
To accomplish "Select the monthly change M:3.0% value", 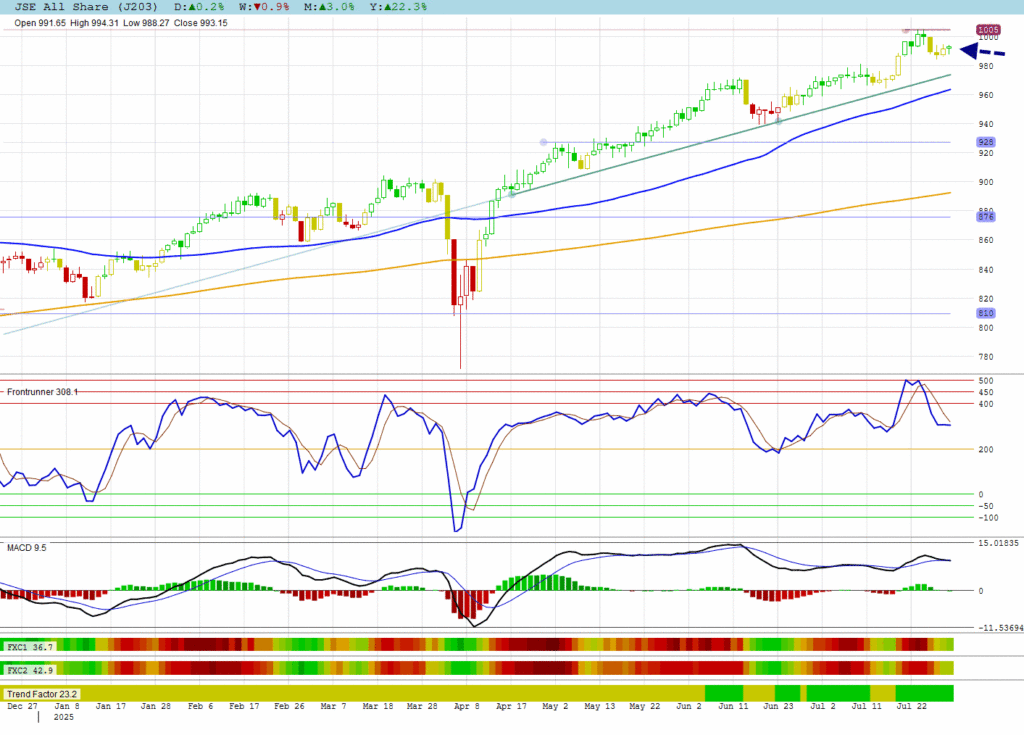I will [x=329, y=7].
